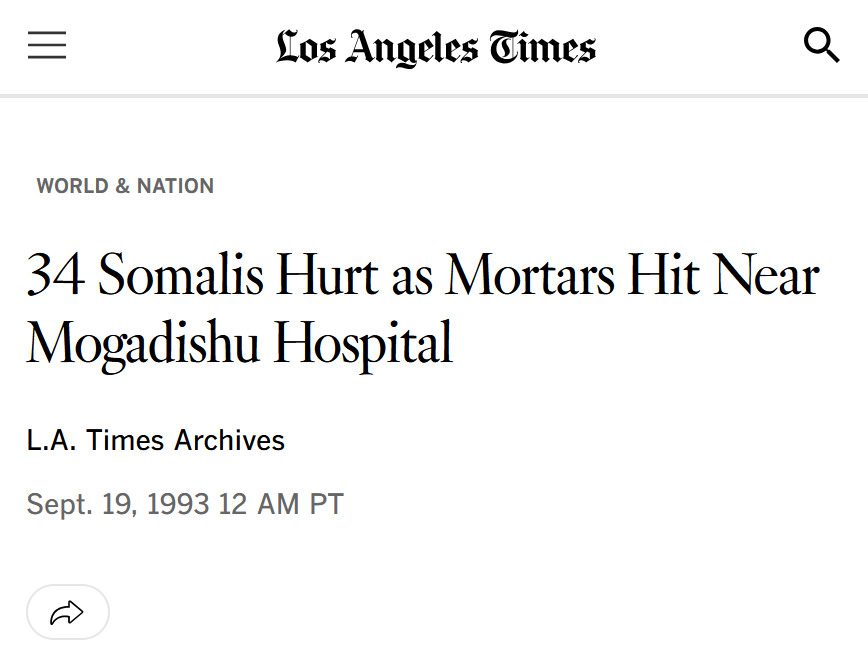Click the number "34" in the headline
Screen dimensions: 868x654
click(55, 275)
